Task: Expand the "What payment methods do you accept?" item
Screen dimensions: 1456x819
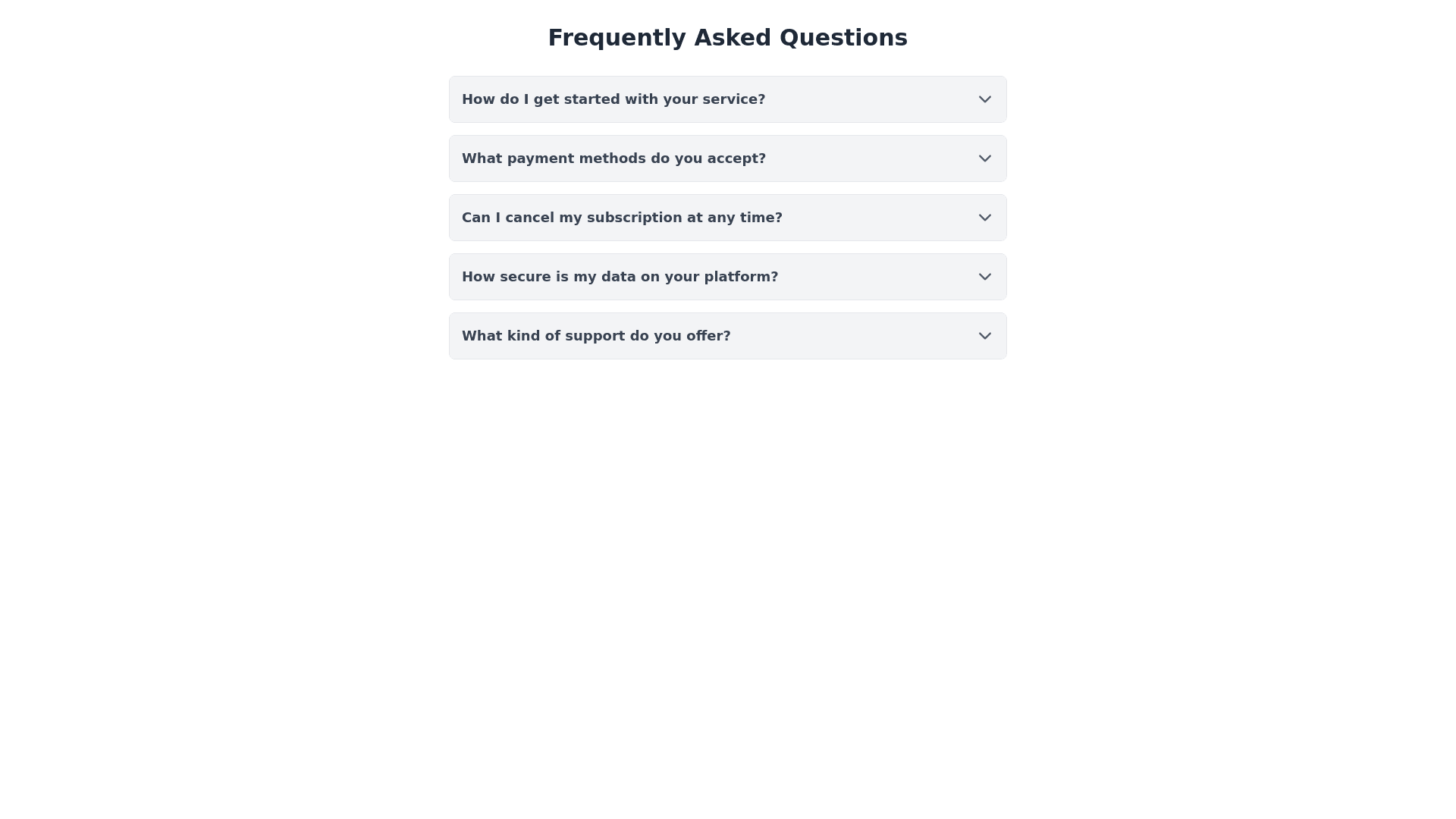Action: [727, 158]
